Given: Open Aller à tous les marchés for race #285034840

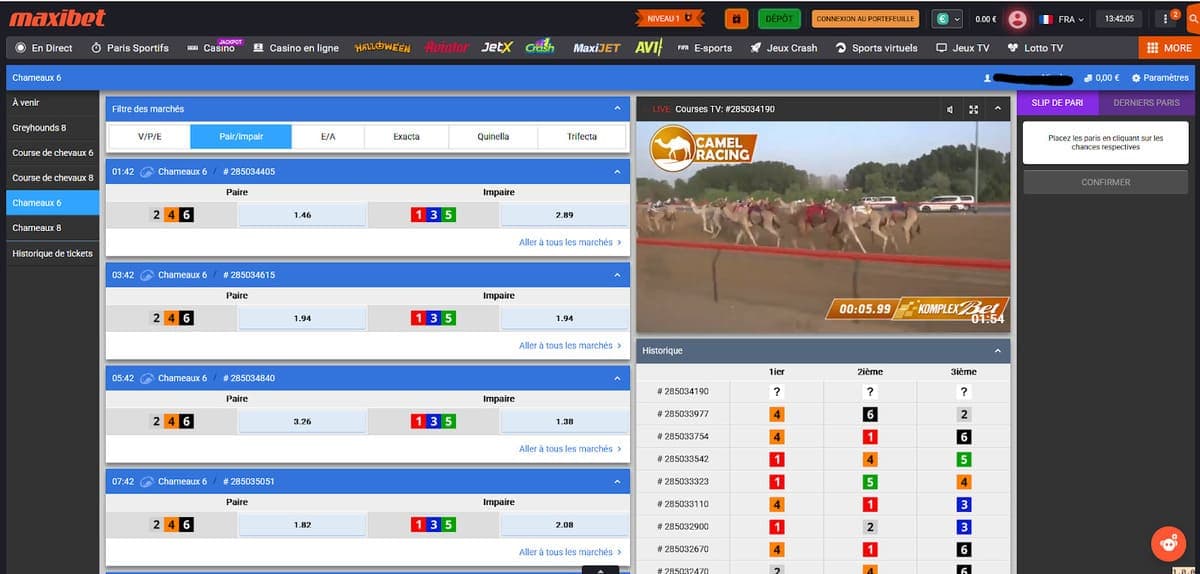Looking at the screenshot, I should 570,448.
